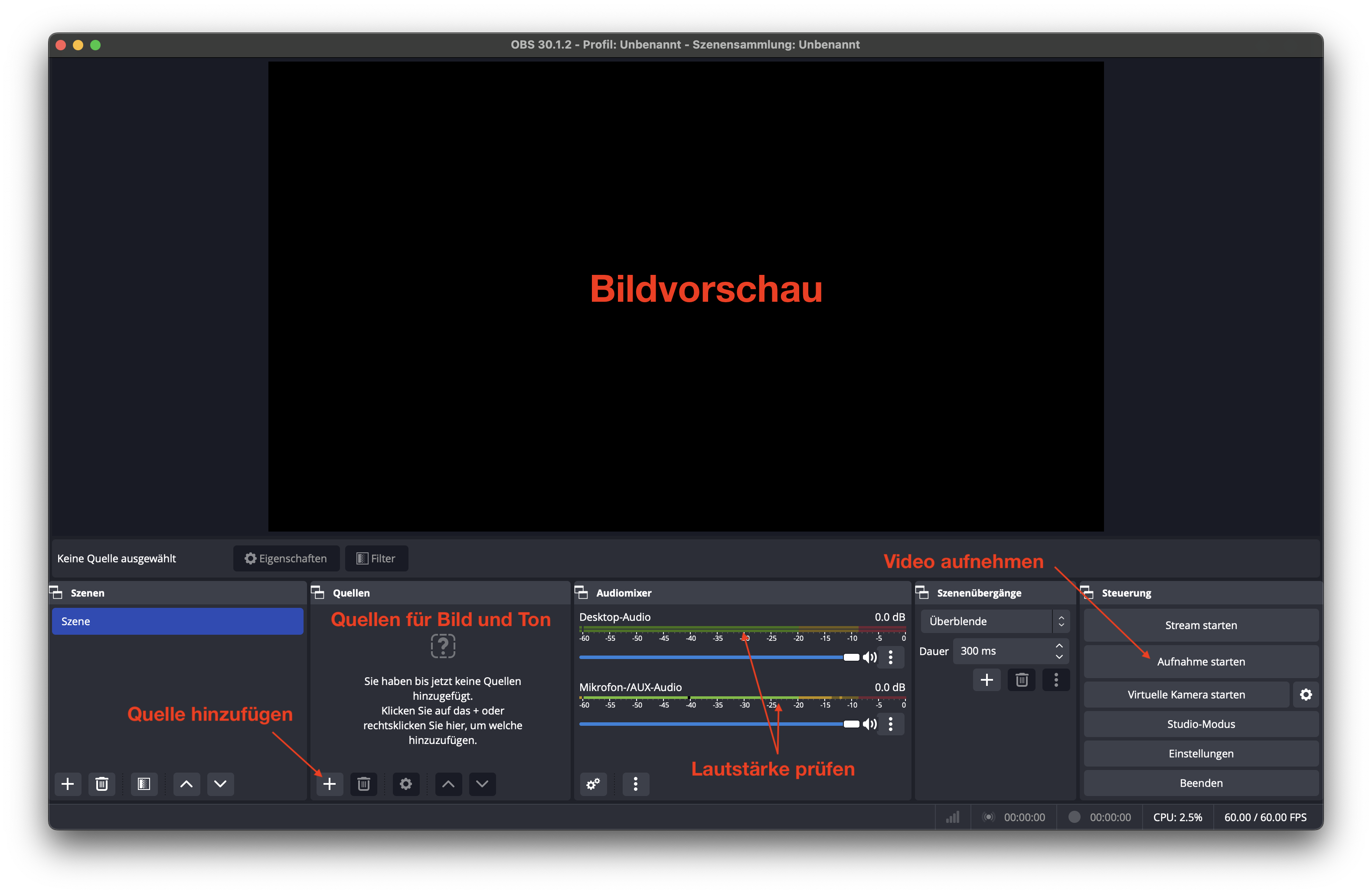1372x894 pixels.
Task: Click virtual camera settings gear icon
Action: (x=1306, y=695)
